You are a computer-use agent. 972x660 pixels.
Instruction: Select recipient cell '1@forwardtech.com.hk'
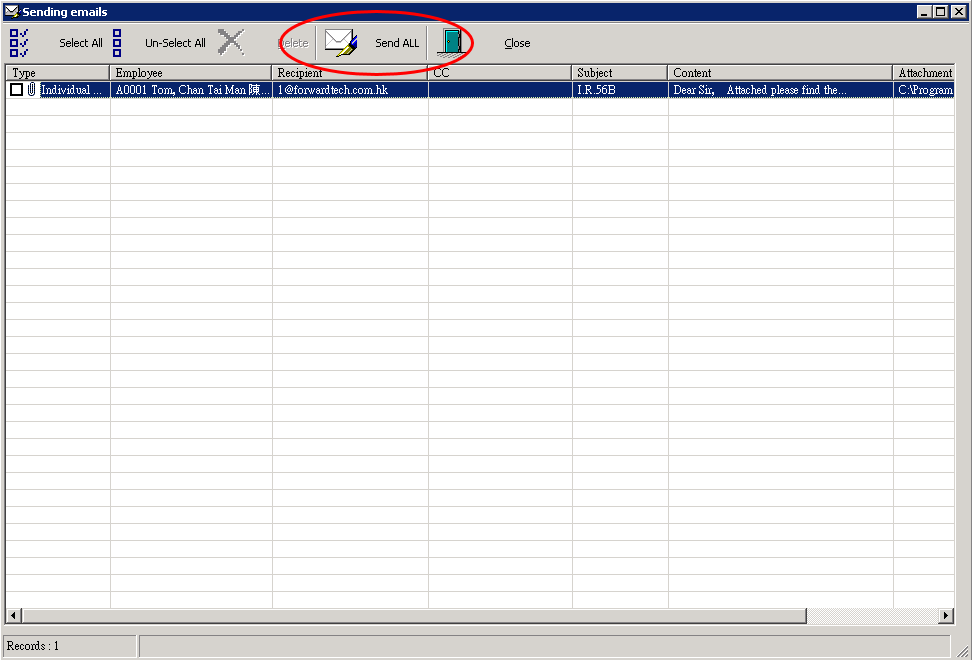[350, 90]
